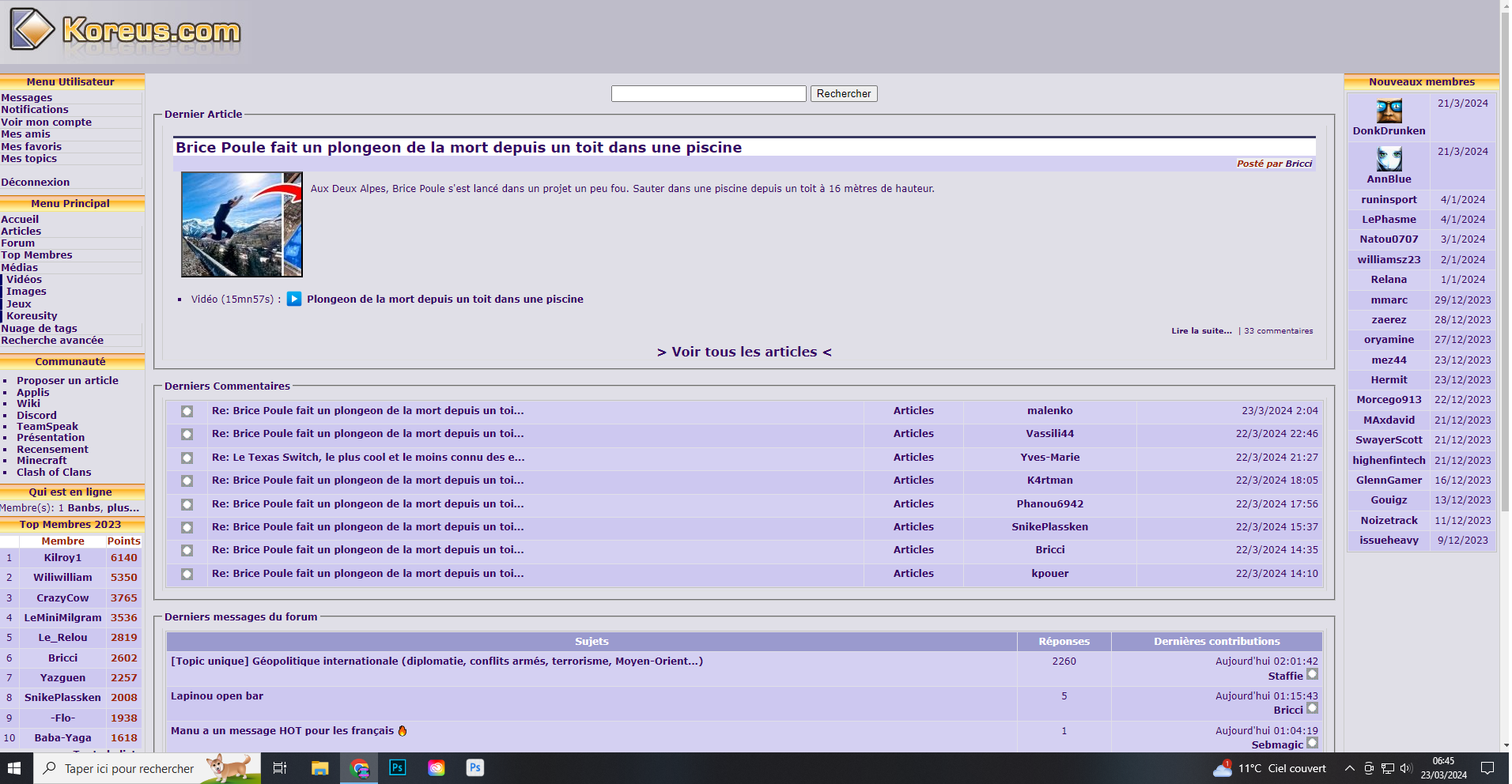Open the Brice Poule article thumbnail

pos(242,224)
